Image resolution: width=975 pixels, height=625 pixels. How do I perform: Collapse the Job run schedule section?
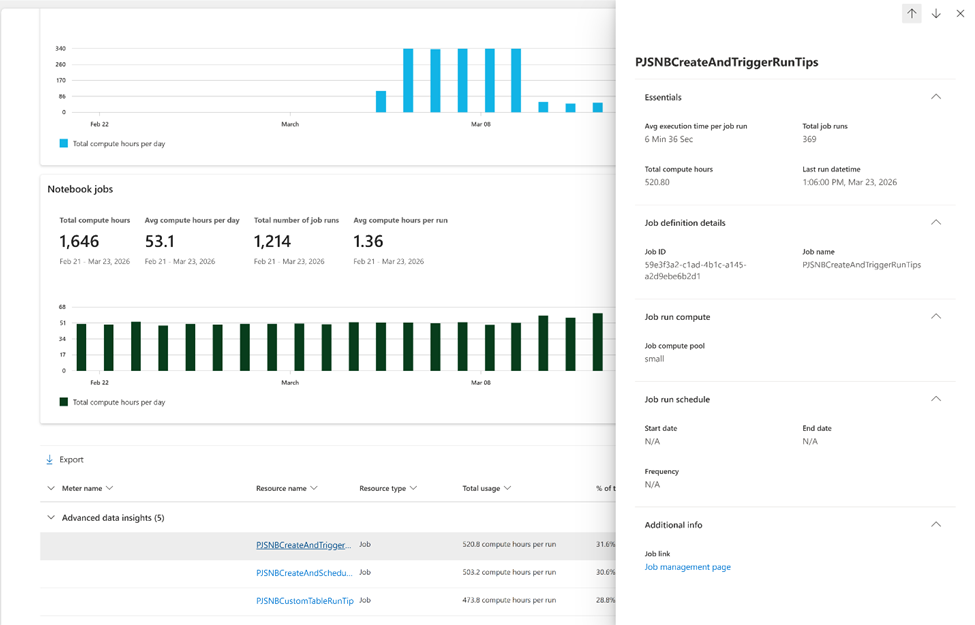click(x=936, y=399)
